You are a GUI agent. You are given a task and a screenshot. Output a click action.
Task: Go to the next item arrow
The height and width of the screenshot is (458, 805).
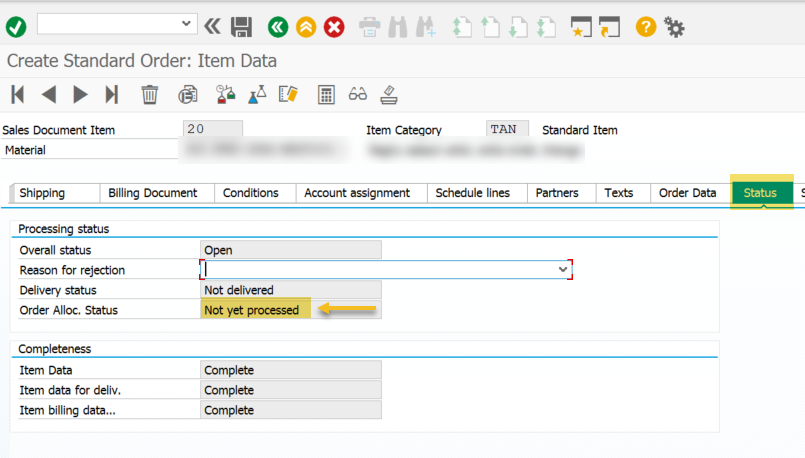(x=81, y=95)
